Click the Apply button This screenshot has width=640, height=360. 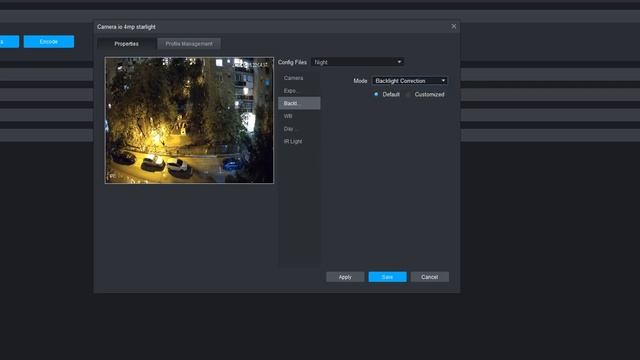point(345,277)
